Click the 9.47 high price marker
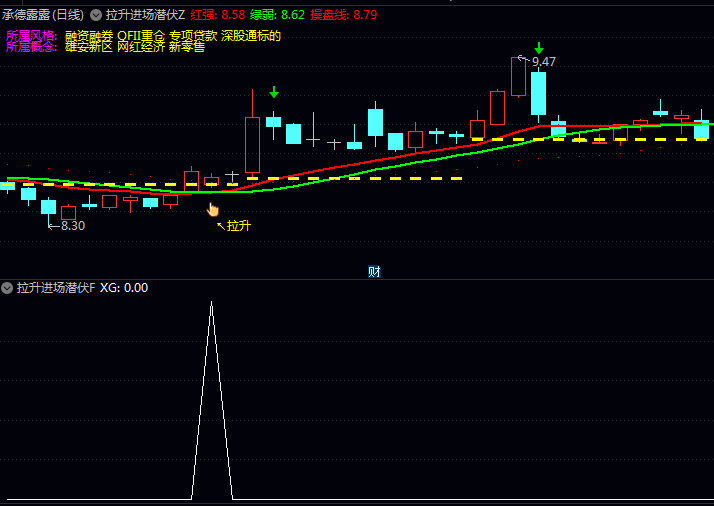Image resolution: width=714 pixels, height=506 pixels. [x=543, y=62]
